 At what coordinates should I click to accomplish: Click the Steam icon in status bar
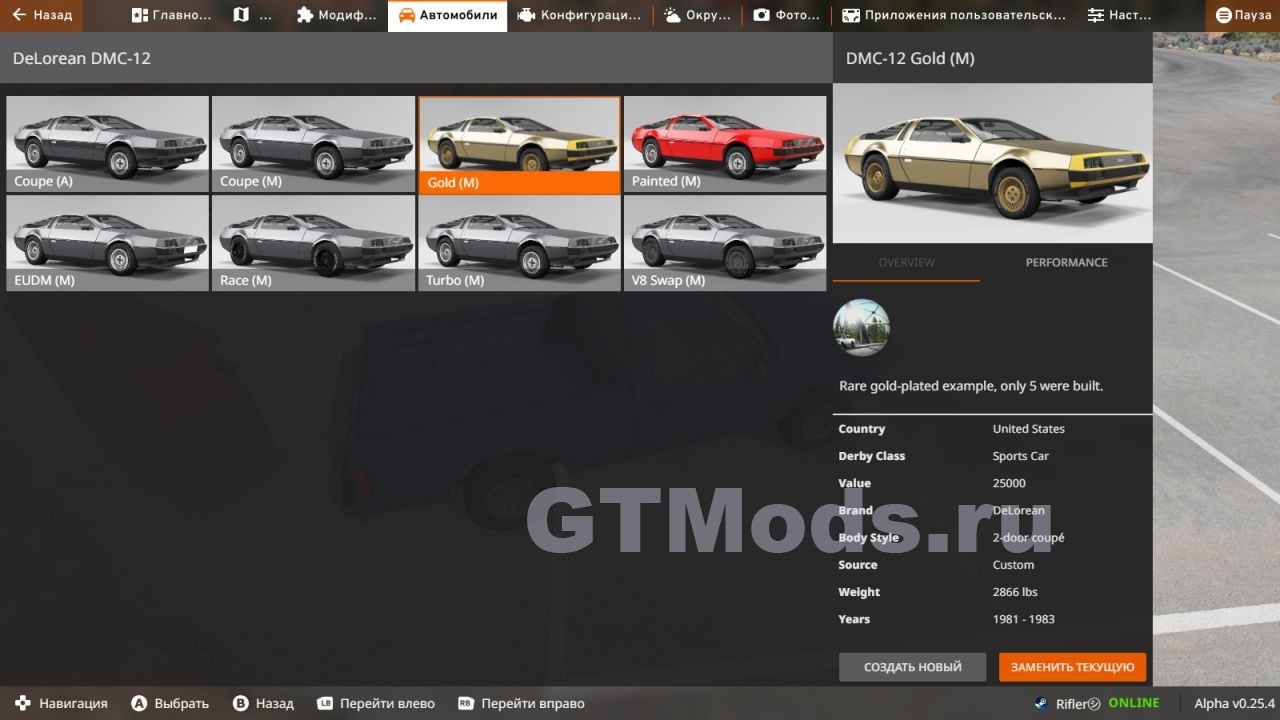(1041, 703)
